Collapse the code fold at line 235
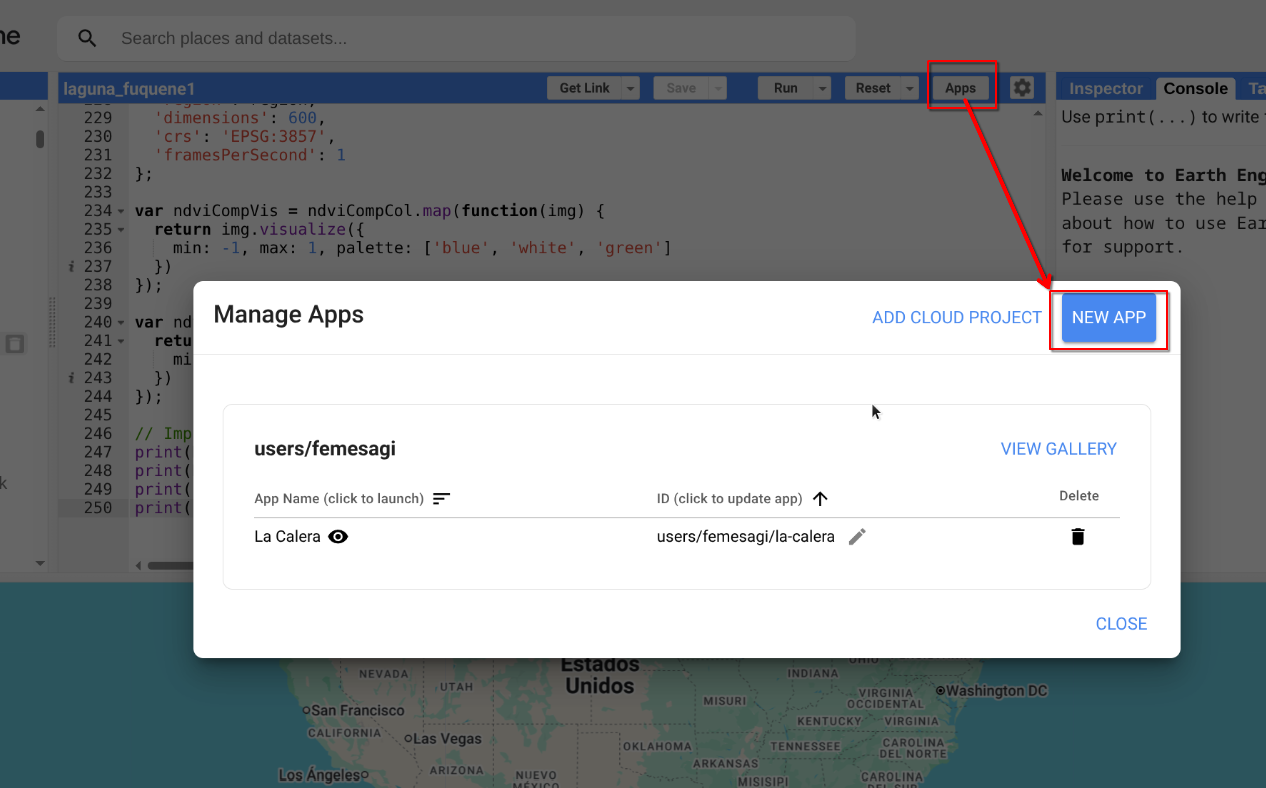Image resolution: width=1266 pixels, height=788 pixels. pyautogui.click(x=121, y=230)
